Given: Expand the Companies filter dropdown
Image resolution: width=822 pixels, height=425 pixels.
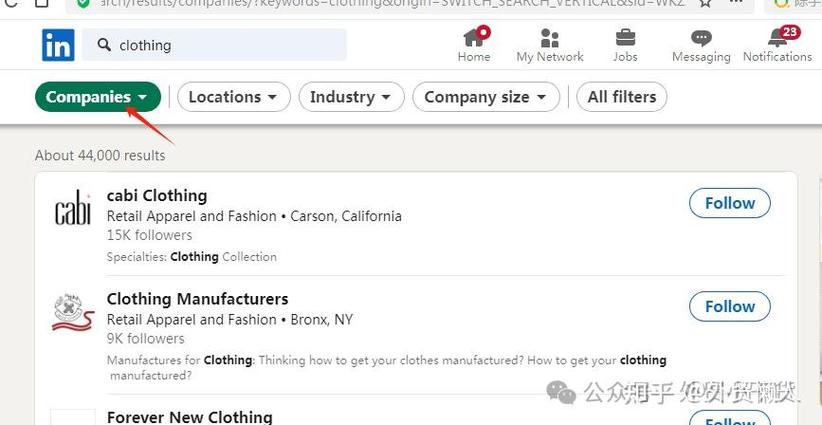Looking at the screenshot, I should tap(97, 97).
